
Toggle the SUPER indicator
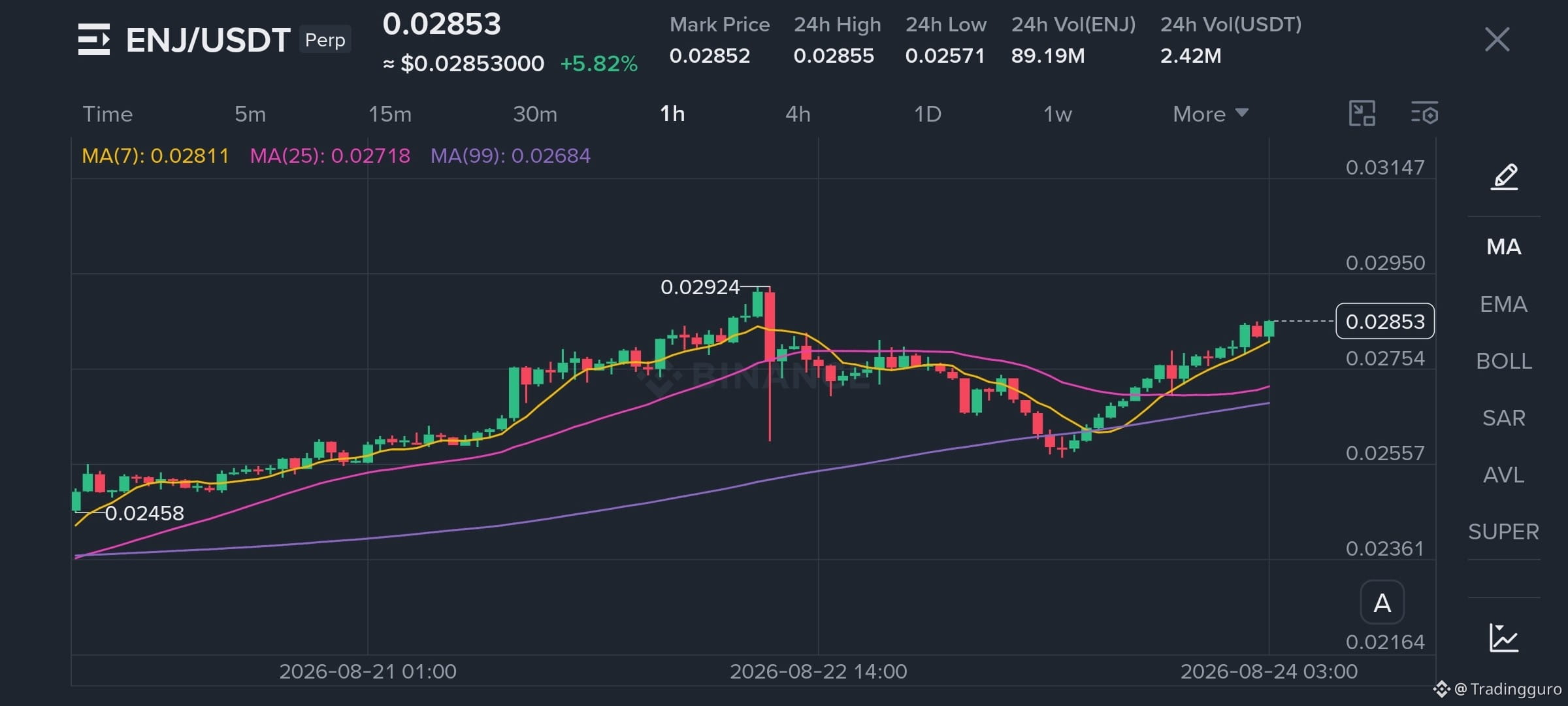pyautogui.click(x=1504, y=531)
